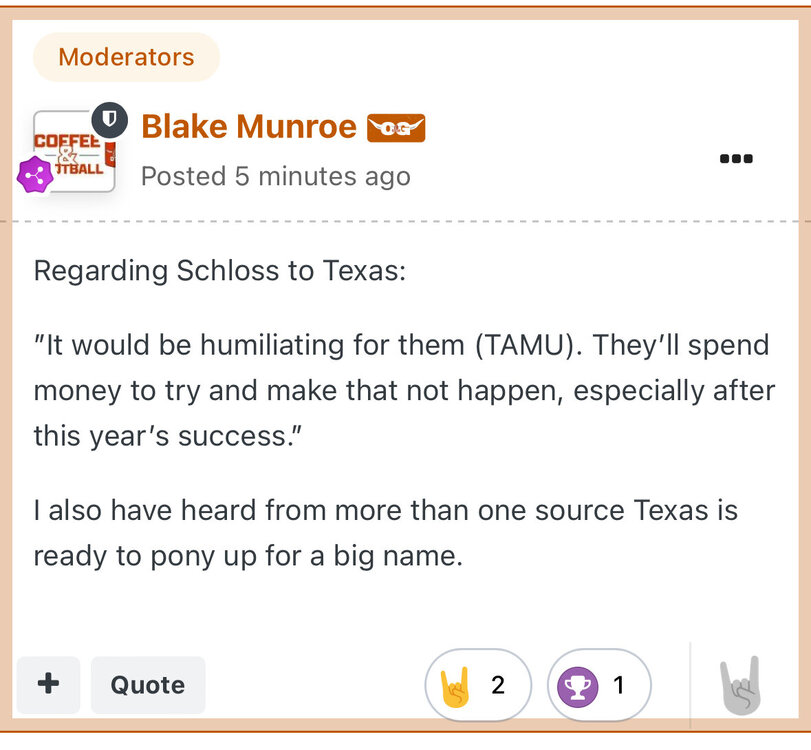Open the Moderators group badge
This screenshot has width=811, height=750.
point(126,57)
